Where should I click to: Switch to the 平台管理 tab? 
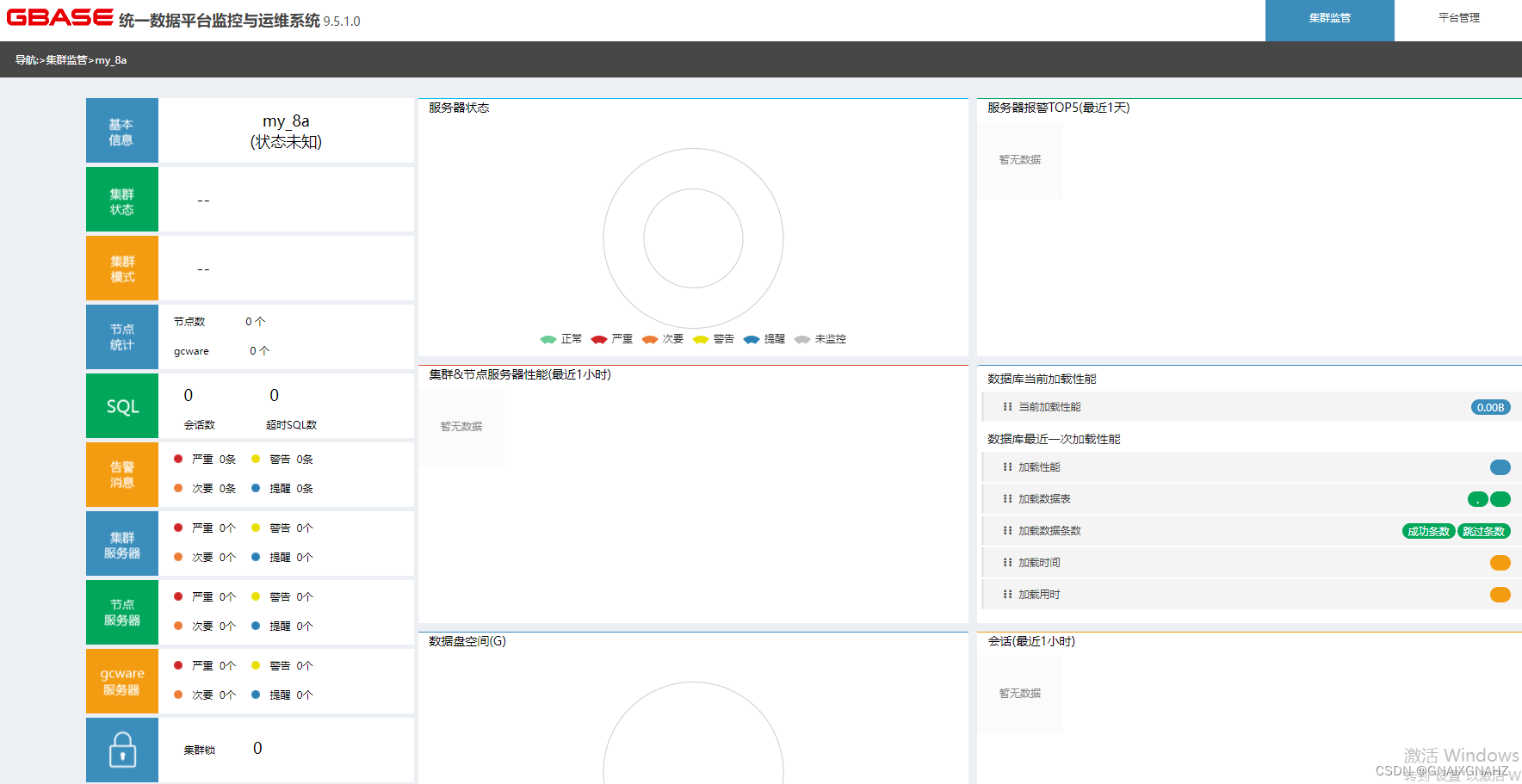click(1458, 18)
